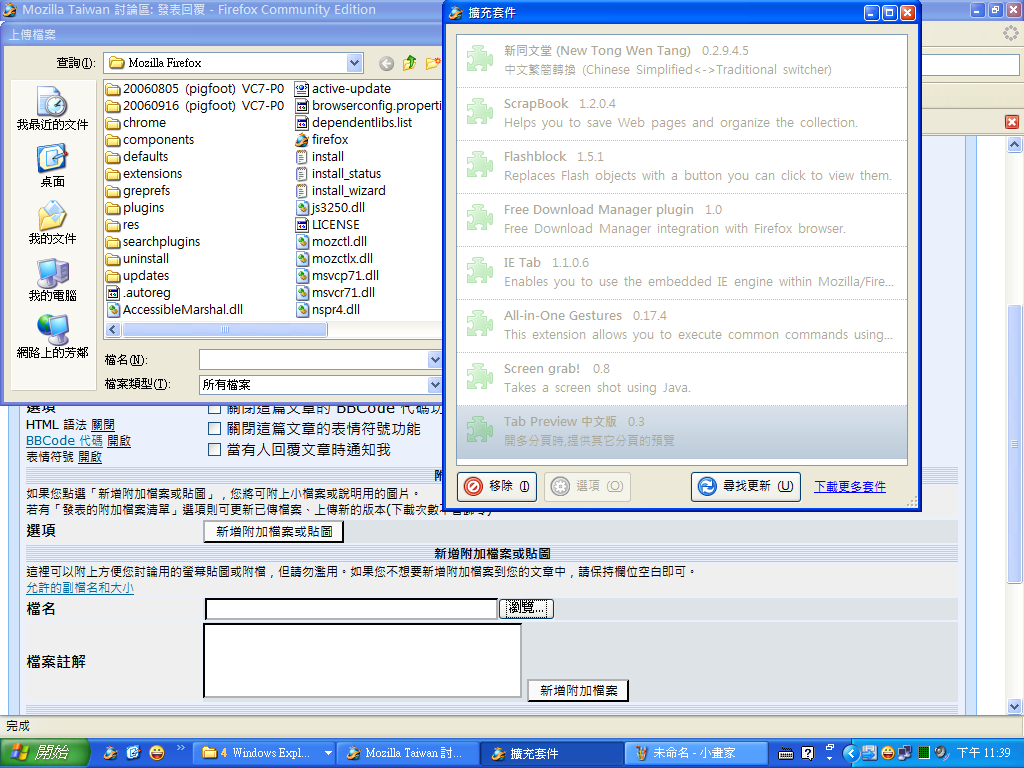Open the Windows Start button
Screen dimensions: 1024x768
pos(43,753)
